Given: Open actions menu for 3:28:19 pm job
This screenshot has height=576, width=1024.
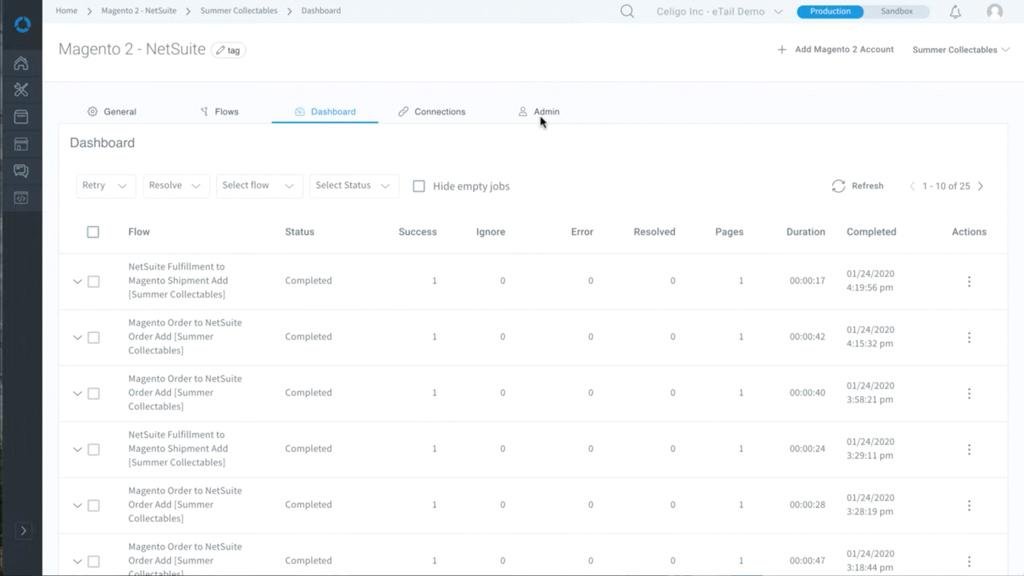Looking at the screenshot, I should [x=969, y=505].
